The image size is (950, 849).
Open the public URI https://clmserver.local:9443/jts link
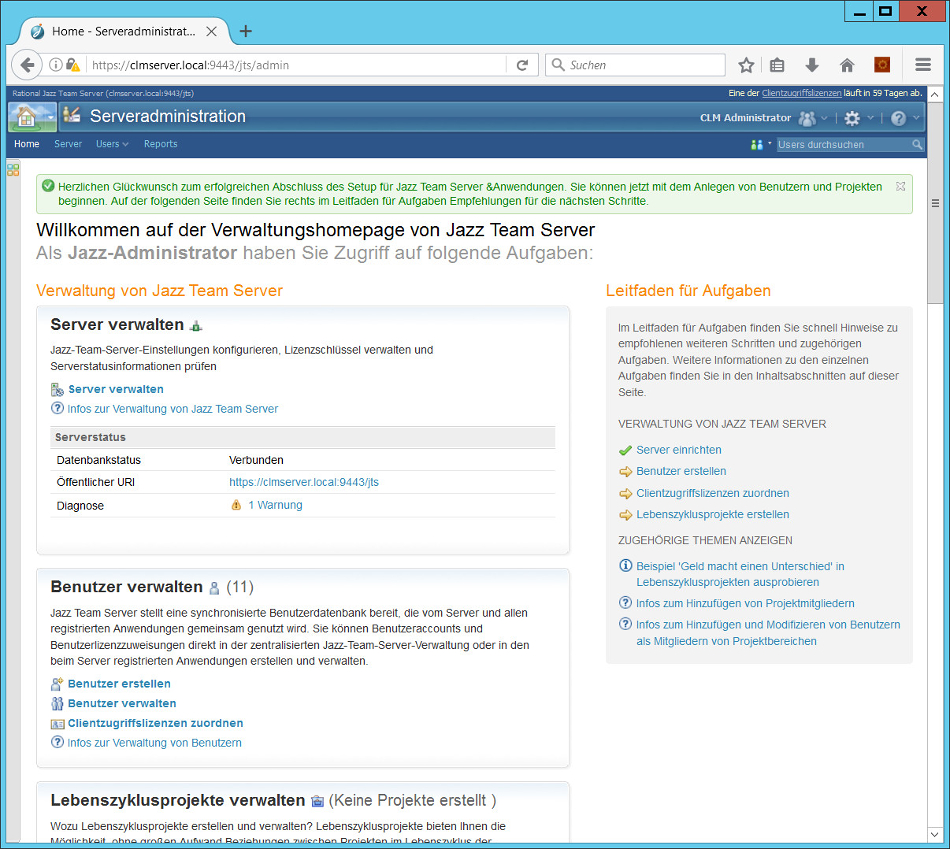[304, 482]
